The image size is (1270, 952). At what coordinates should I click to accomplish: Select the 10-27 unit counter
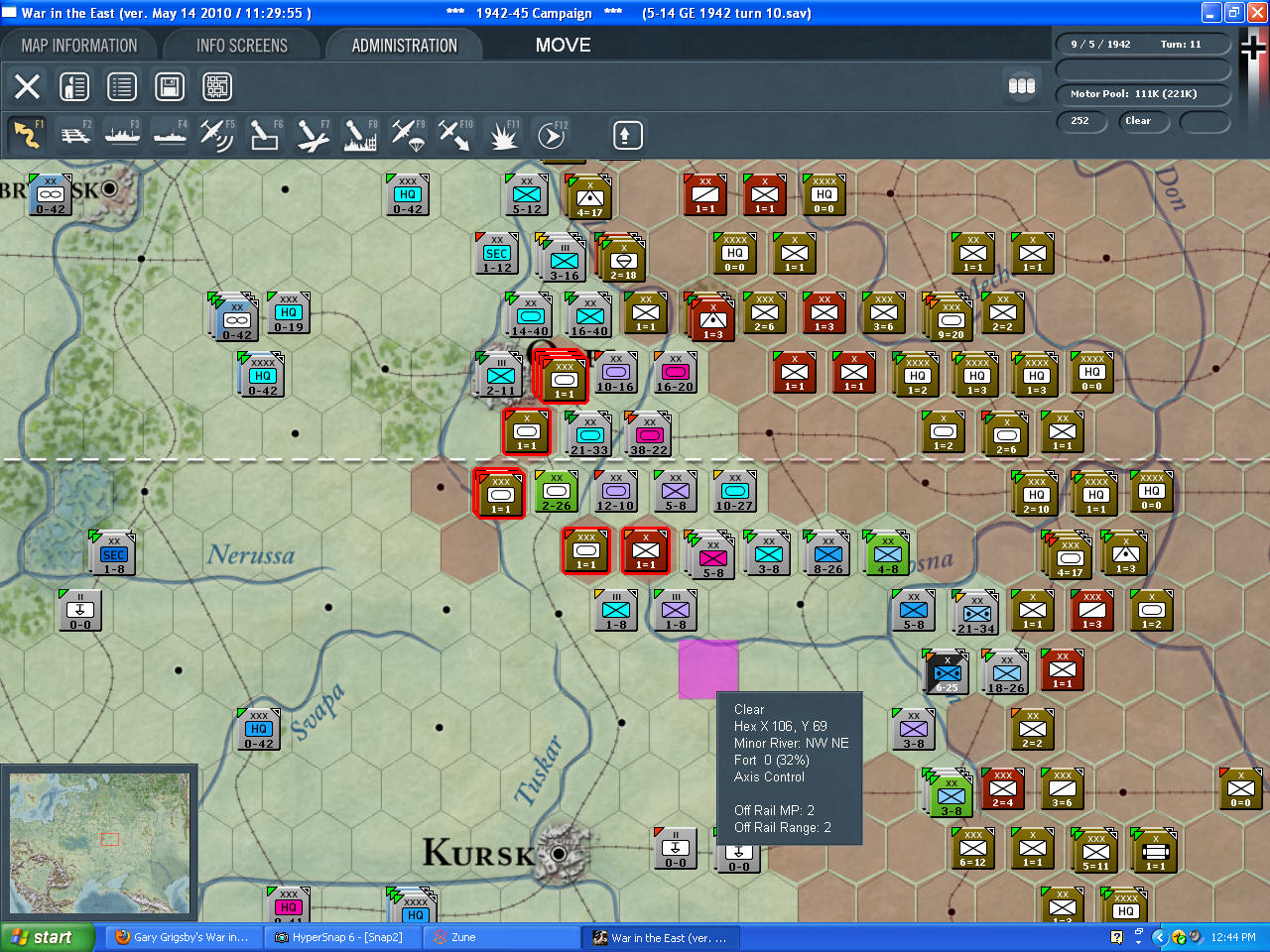point(734,491)
